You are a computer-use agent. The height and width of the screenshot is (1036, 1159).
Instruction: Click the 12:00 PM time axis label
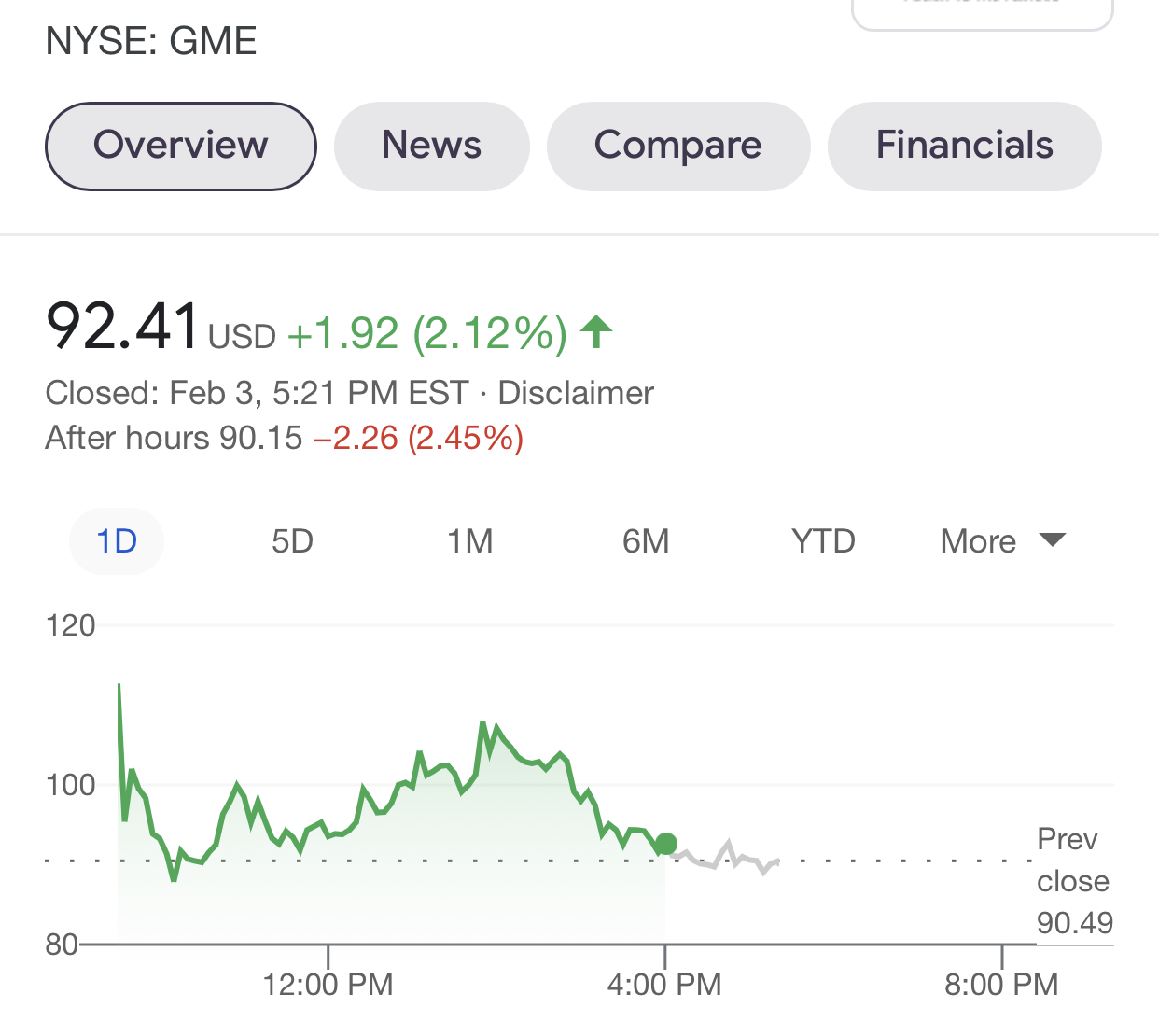point(328,984)
